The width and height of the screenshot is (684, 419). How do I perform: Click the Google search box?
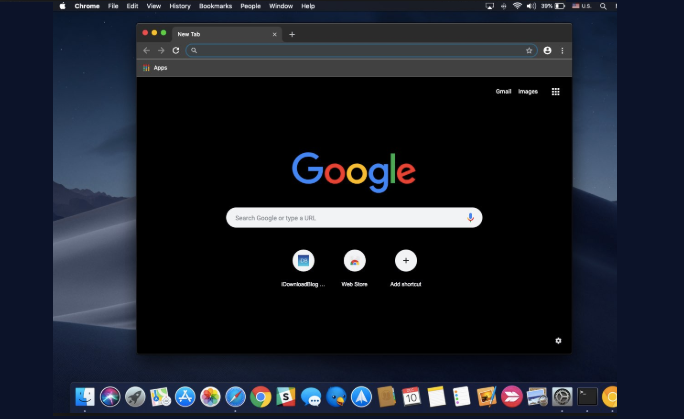345,217
